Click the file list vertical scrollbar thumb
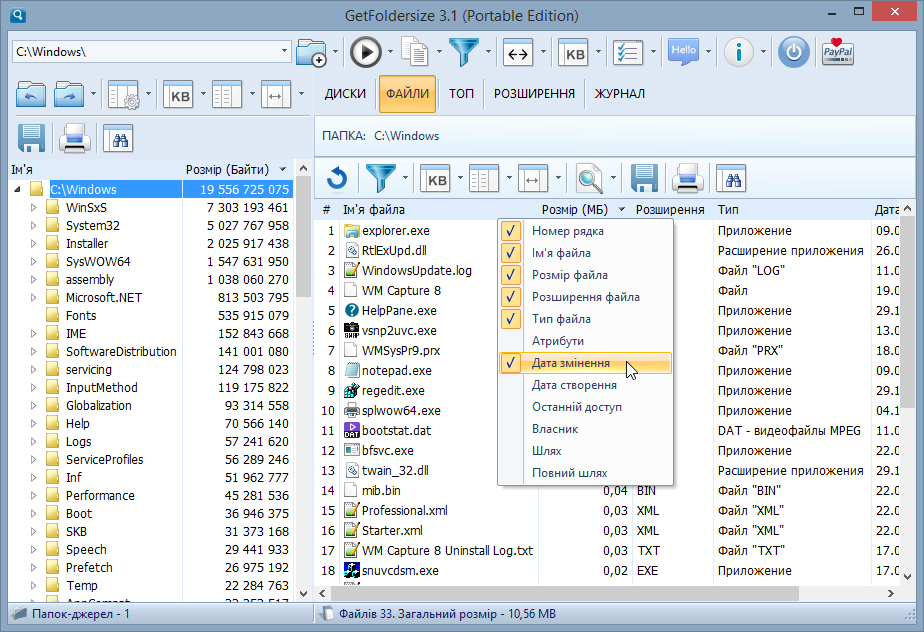Image resolution: width=924 pixels, height=632 pixels. [908, 310]
